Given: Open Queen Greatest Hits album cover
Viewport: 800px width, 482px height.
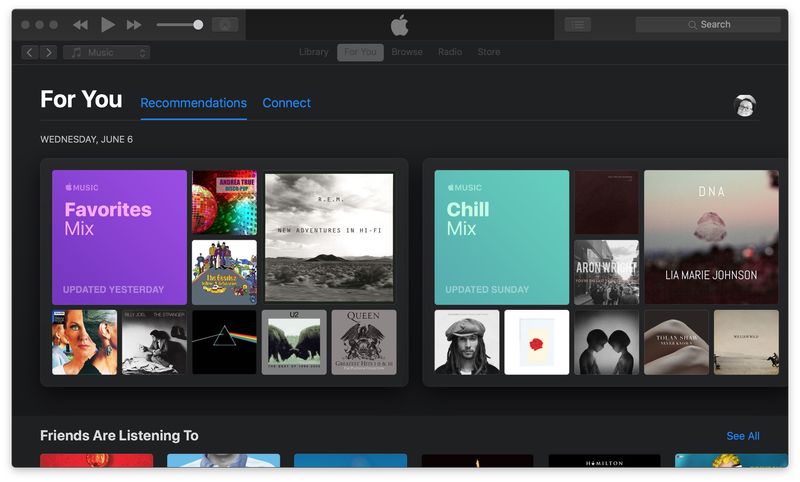Looking at the screenshot, I should pyautogui.click(x=364, y=342).
